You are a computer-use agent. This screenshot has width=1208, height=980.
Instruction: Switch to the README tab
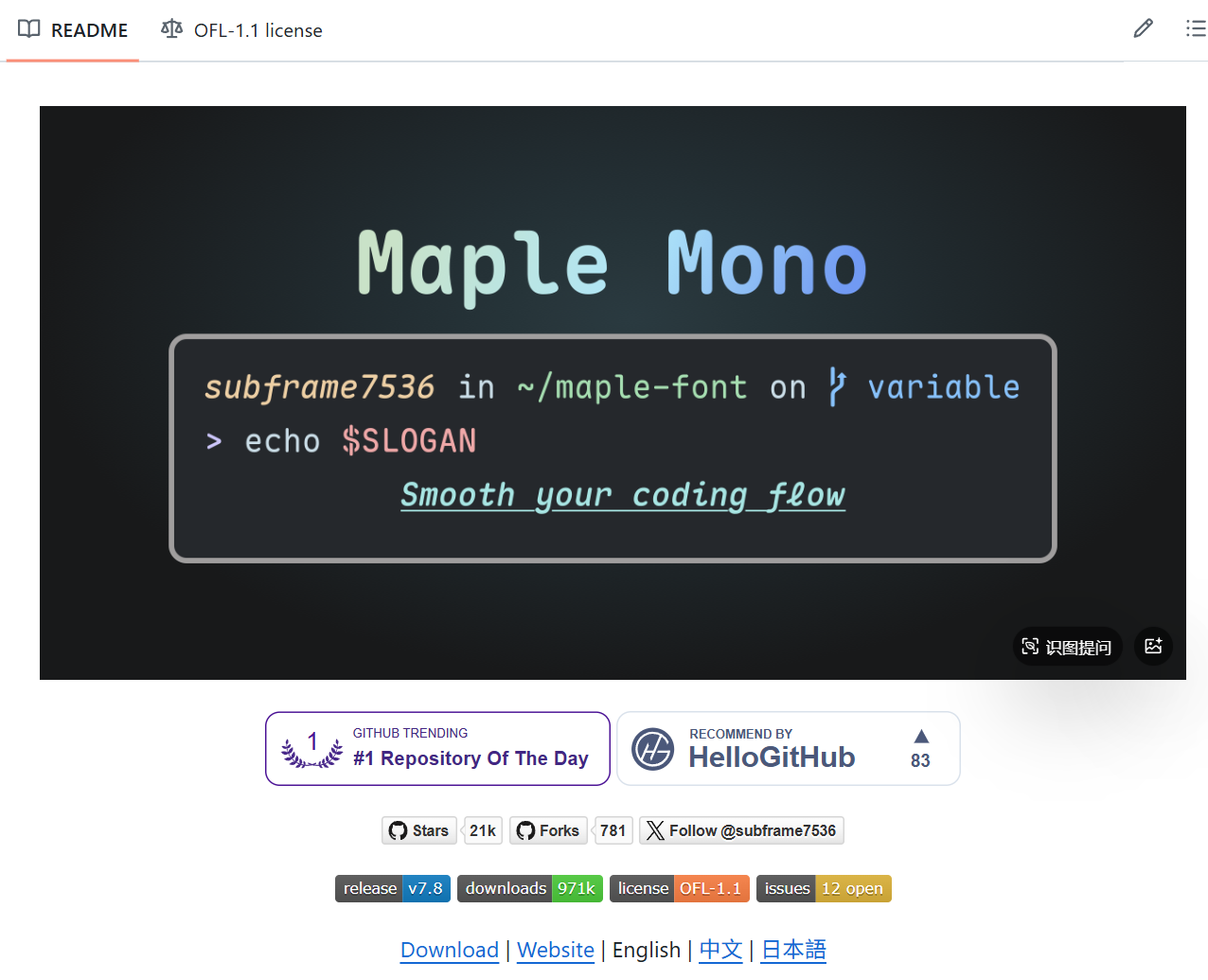pyautogui.click(x=73, y=30)
